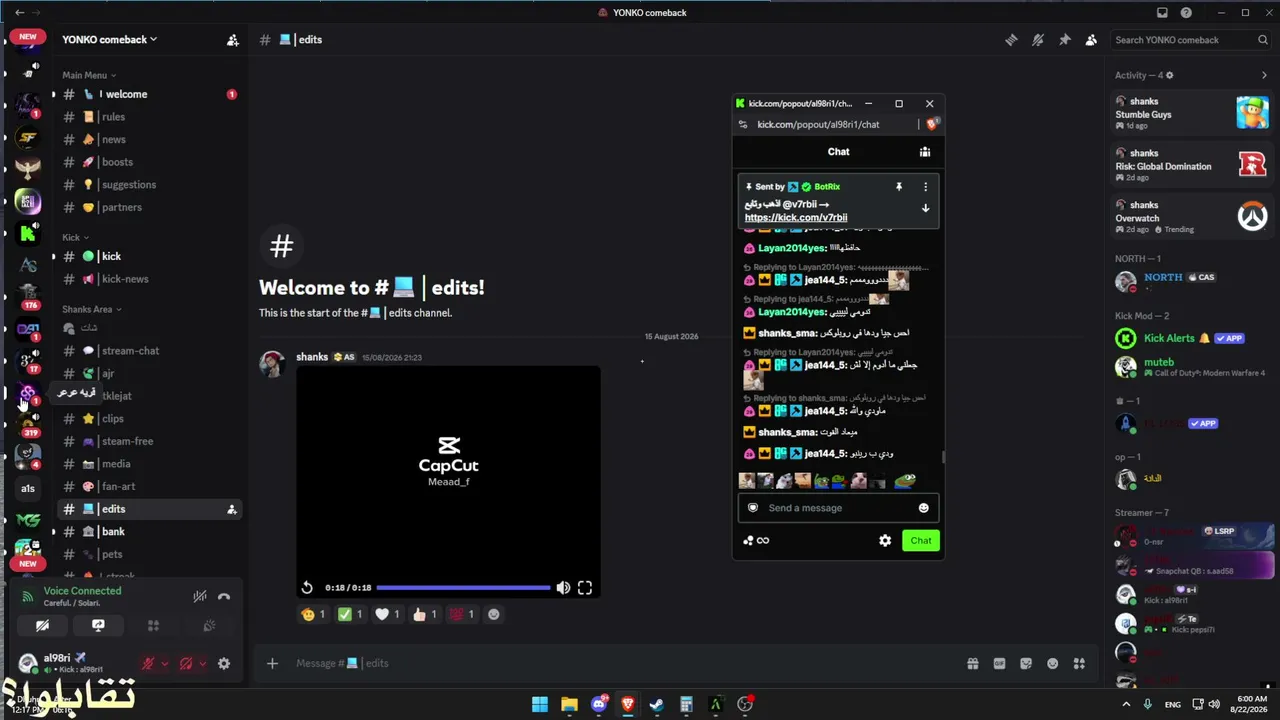The image size is (1280, 720).
Task: Open the emoji picker in Discord message bar
Action: pyautogui.click(x=1052, y=663)
